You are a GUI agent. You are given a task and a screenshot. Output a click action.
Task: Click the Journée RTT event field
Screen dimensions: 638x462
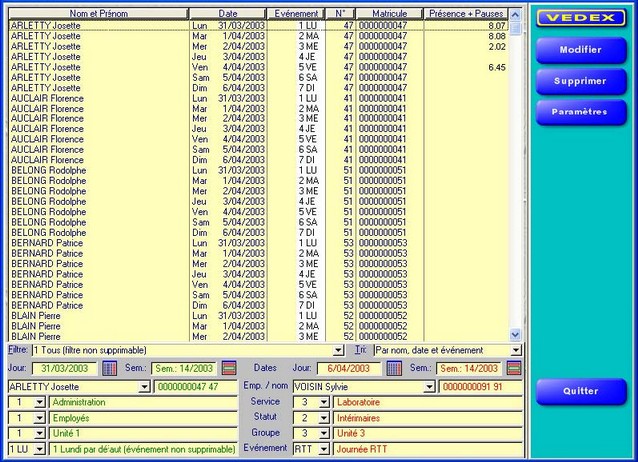tap(428, 449)
